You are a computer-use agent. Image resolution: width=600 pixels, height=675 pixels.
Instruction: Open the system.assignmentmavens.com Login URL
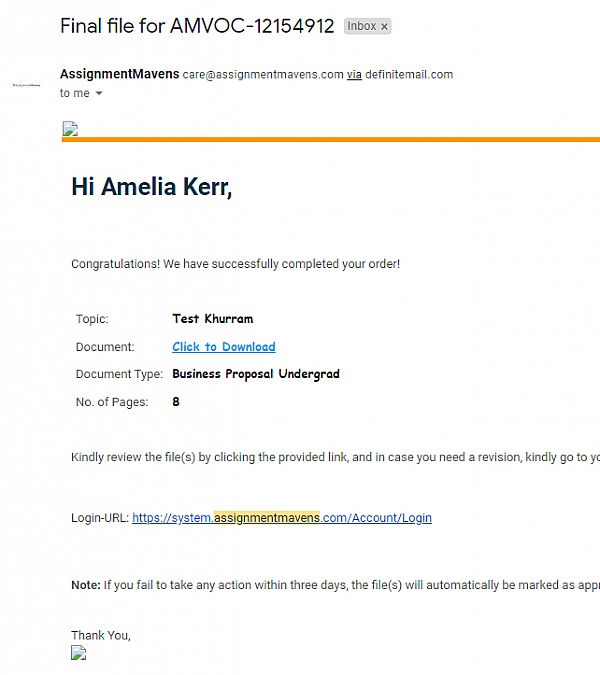282,517
